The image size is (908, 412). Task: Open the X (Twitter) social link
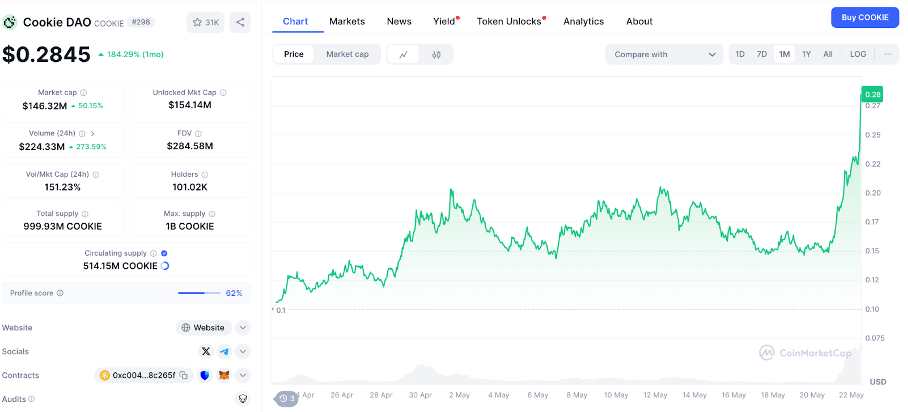(x=206, y=351)
